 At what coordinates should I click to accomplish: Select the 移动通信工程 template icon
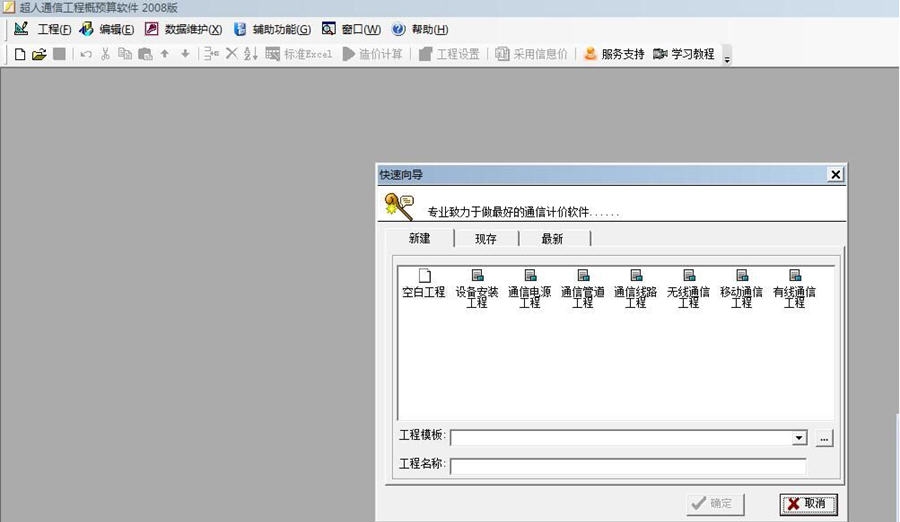pos(741,289)
